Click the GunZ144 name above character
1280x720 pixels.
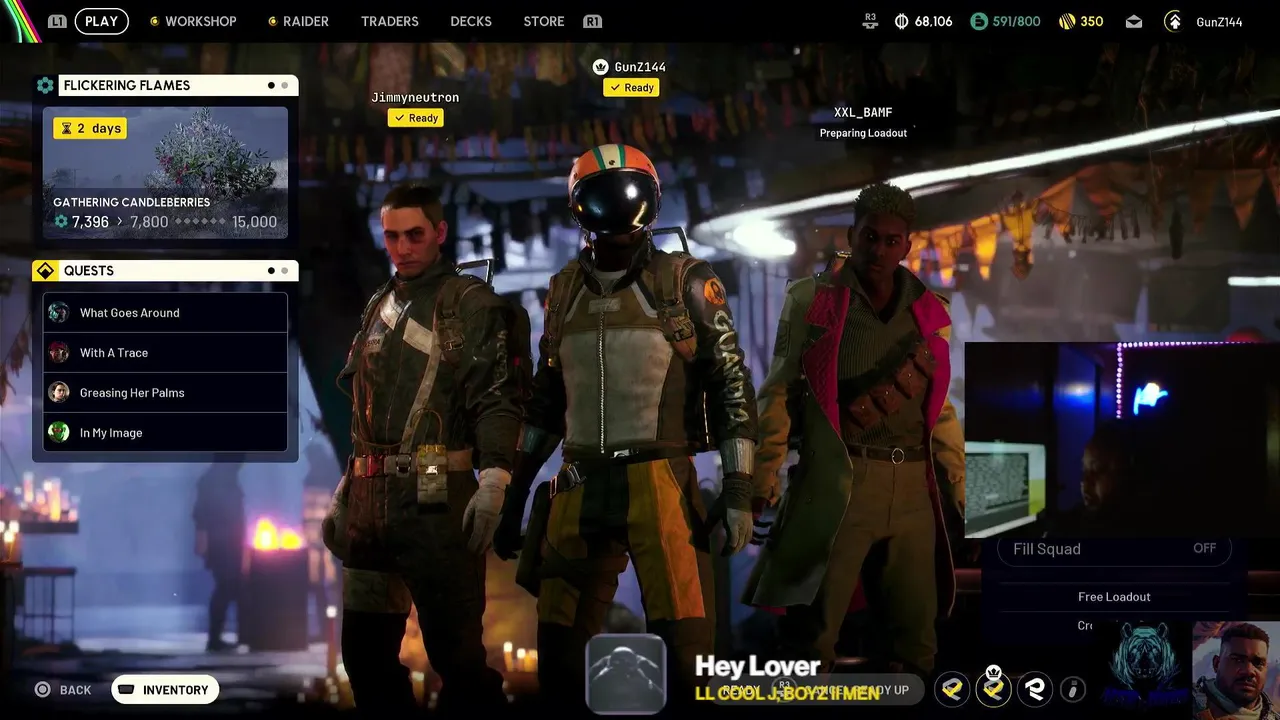(x=640, y=67)
